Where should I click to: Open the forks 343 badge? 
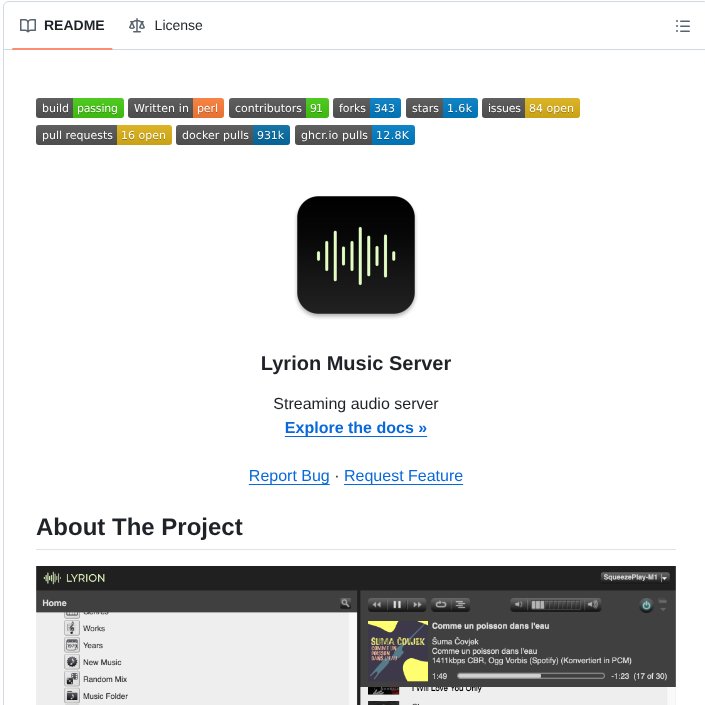(x=367, y=108)
